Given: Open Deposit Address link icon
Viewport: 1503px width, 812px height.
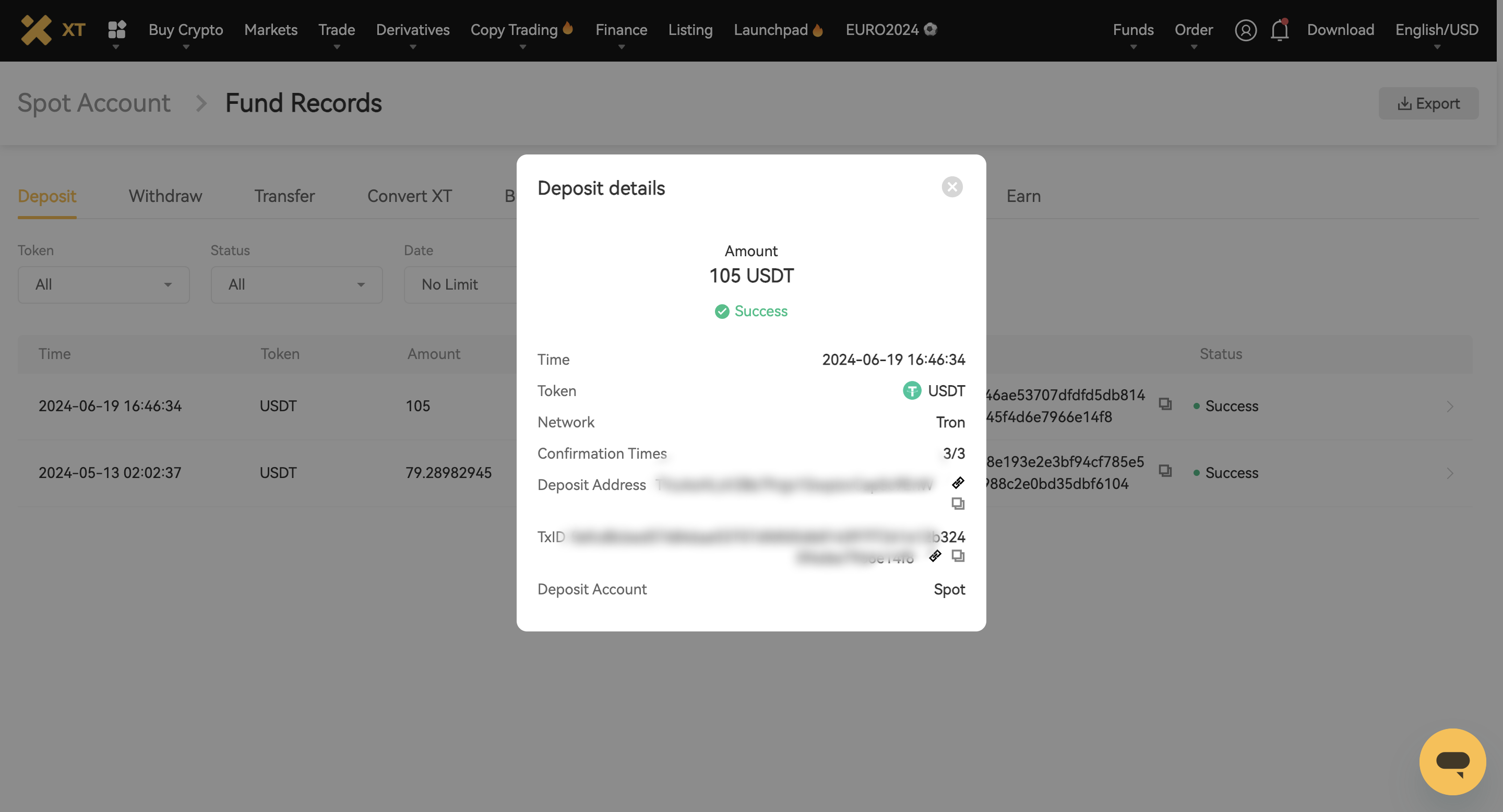Looking at the screenshot, I should (x=958, y=482).
